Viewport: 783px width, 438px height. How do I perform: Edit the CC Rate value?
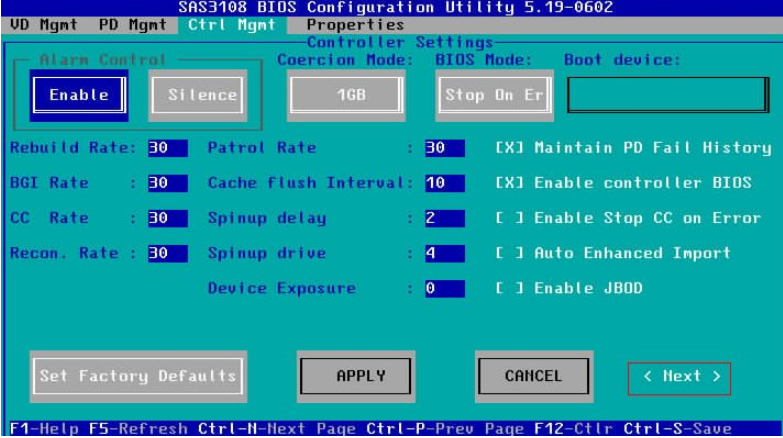[x=168, y=218]
